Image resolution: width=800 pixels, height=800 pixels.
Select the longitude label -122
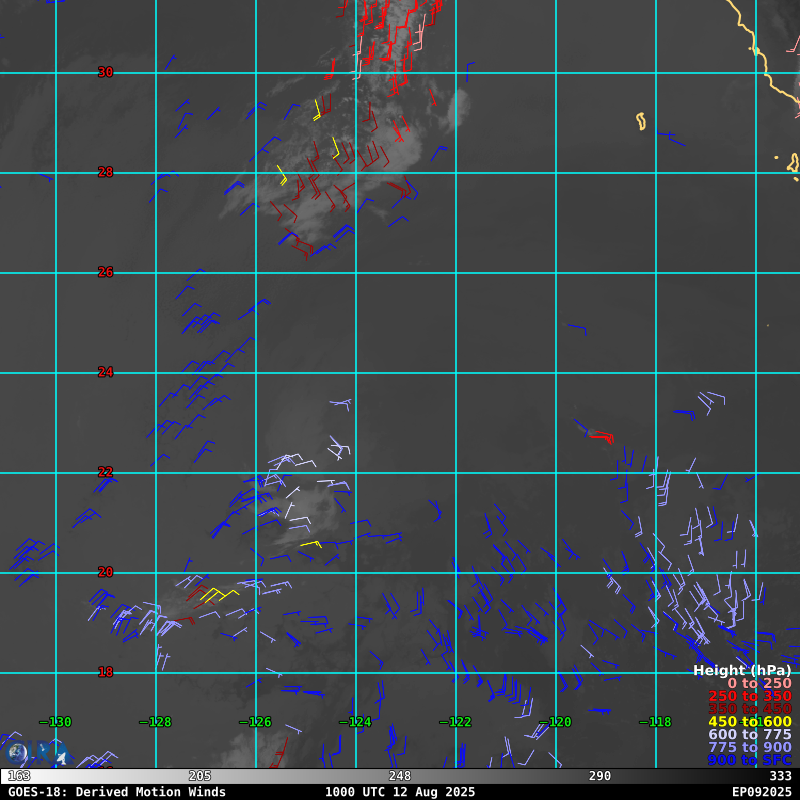click(456, 722)
